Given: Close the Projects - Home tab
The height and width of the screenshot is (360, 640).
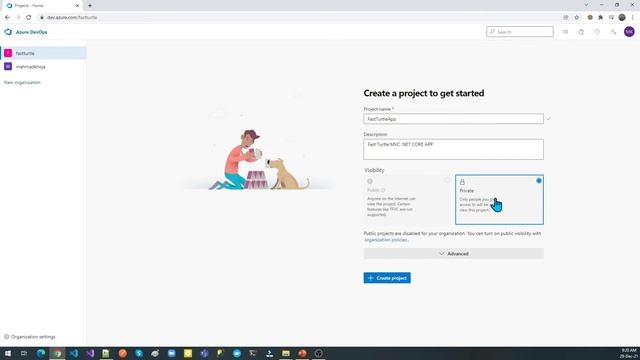Looking at the screenshot, I should (77, 6).
